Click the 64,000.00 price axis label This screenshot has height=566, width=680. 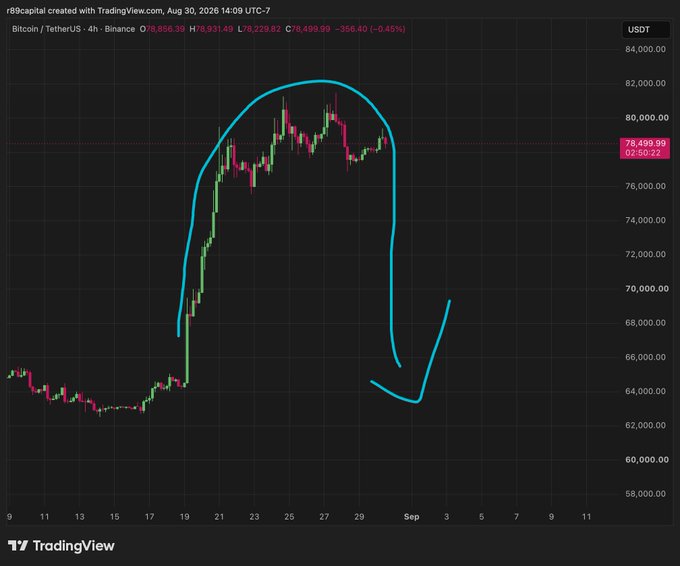[645, 391]
